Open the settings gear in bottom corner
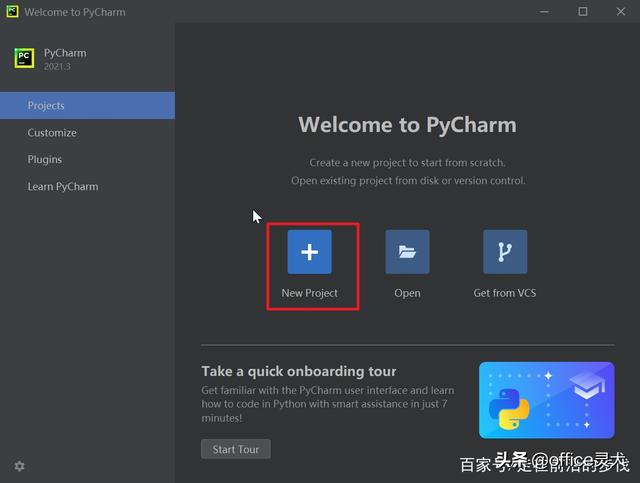 (x=19, y=466)
